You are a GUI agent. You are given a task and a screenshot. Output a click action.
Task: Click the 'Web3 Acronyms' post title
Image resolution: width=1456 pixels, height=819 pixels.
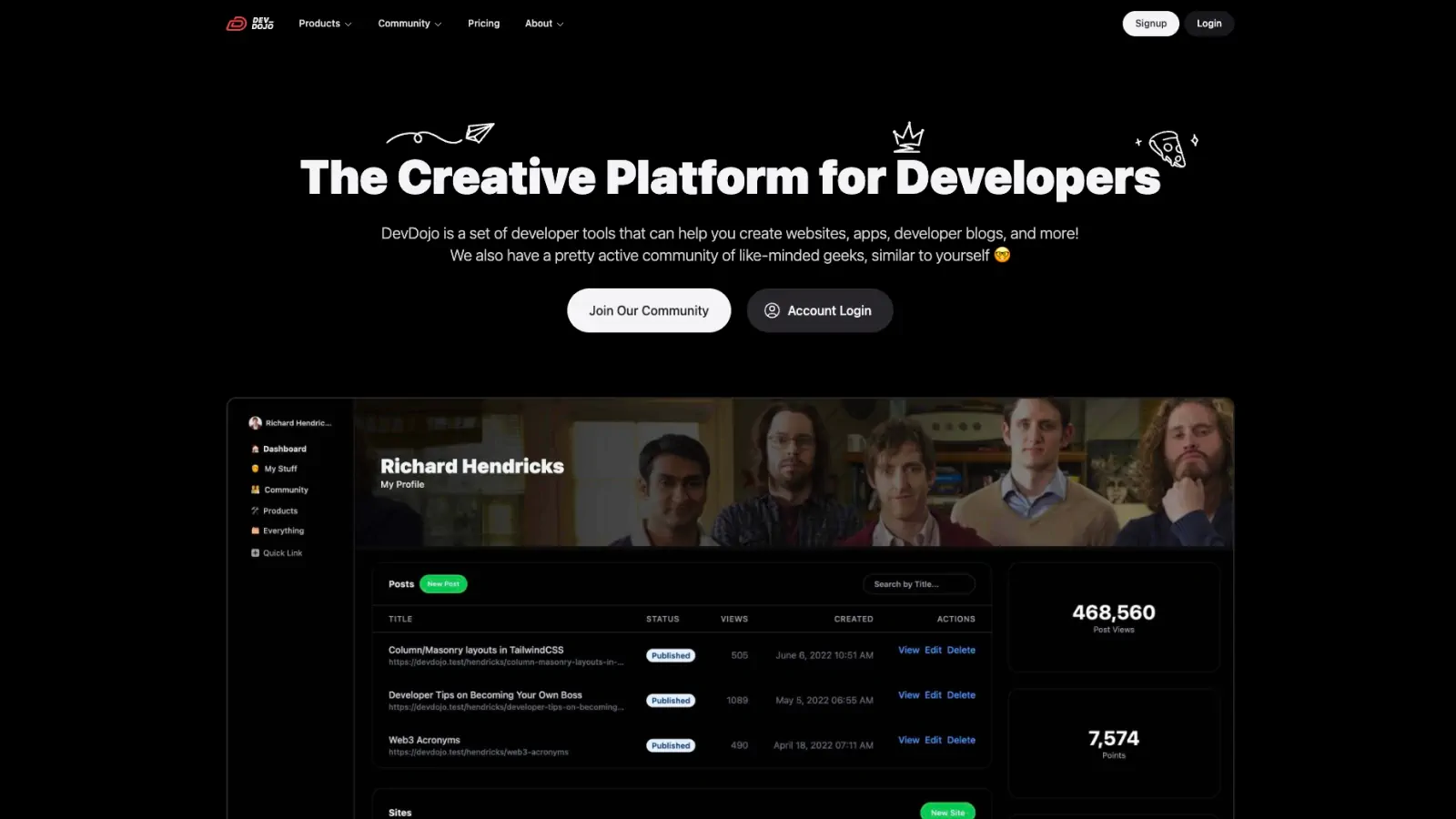(x=424, y=740)
